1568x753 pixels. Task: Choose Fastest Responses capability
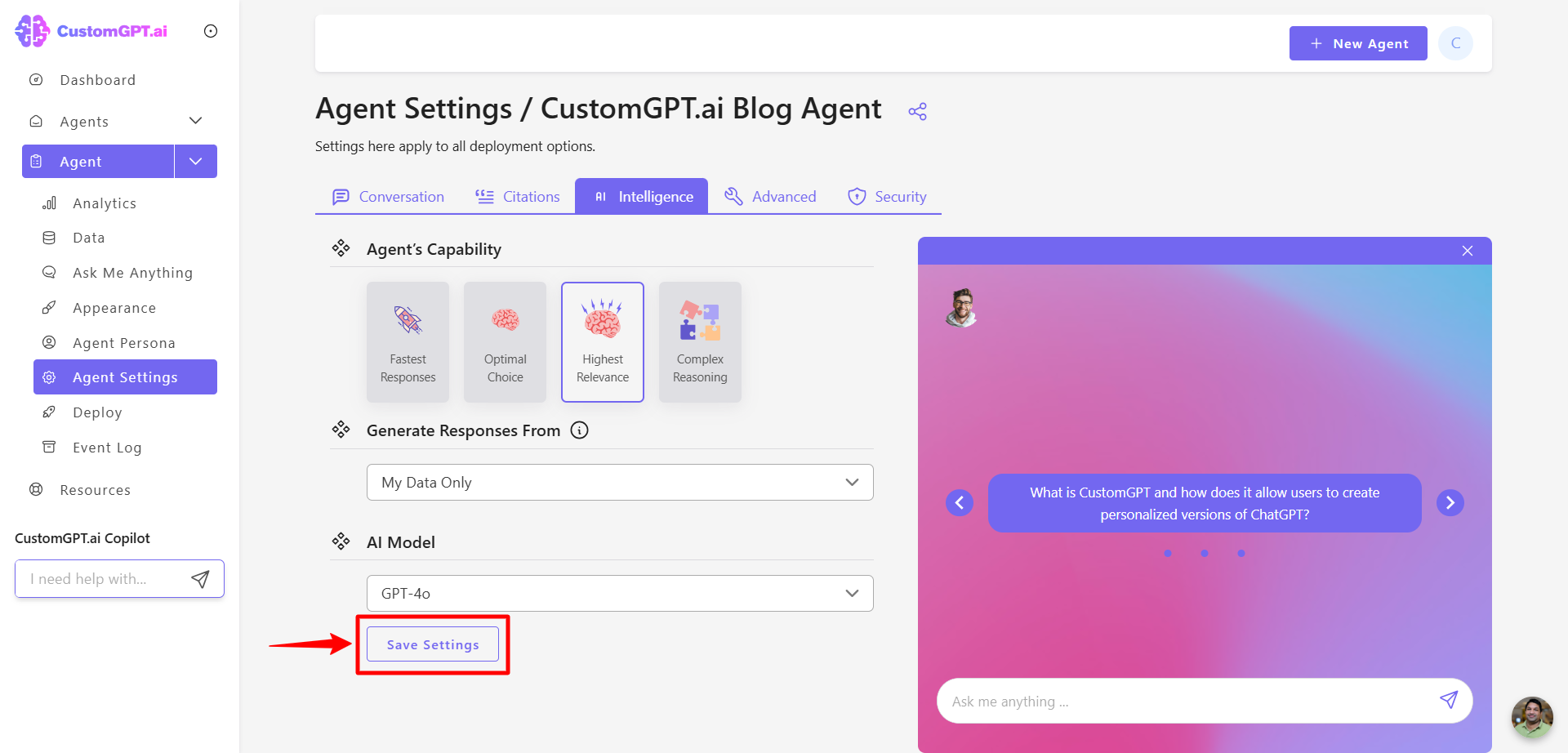click(408, 342)
